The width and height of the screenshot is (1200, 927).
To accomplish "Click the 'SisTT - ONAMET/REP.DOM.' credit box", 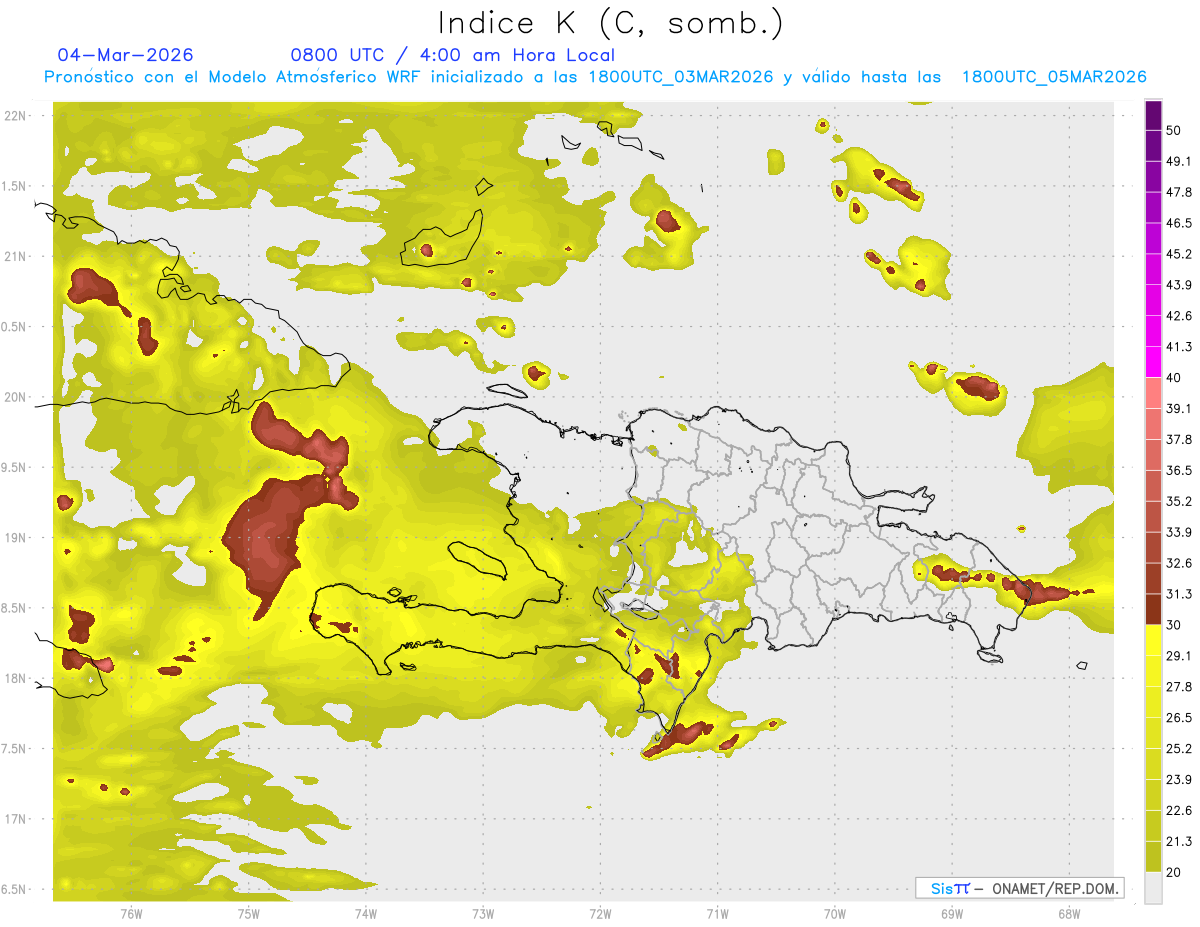I will (x=1019, y=888).
